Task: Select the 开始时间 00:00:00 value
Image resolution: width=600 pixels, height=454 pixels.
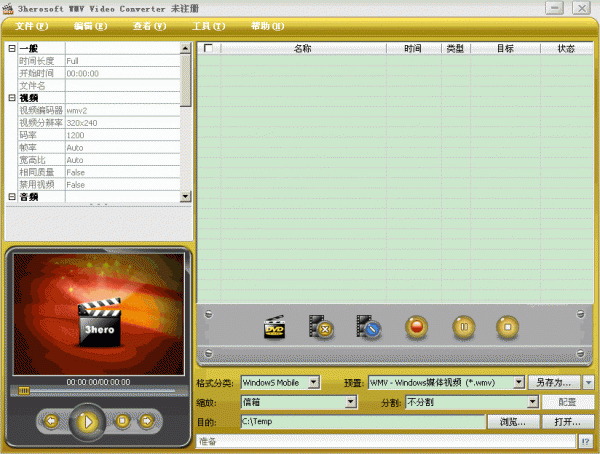Action: [122, 73]
